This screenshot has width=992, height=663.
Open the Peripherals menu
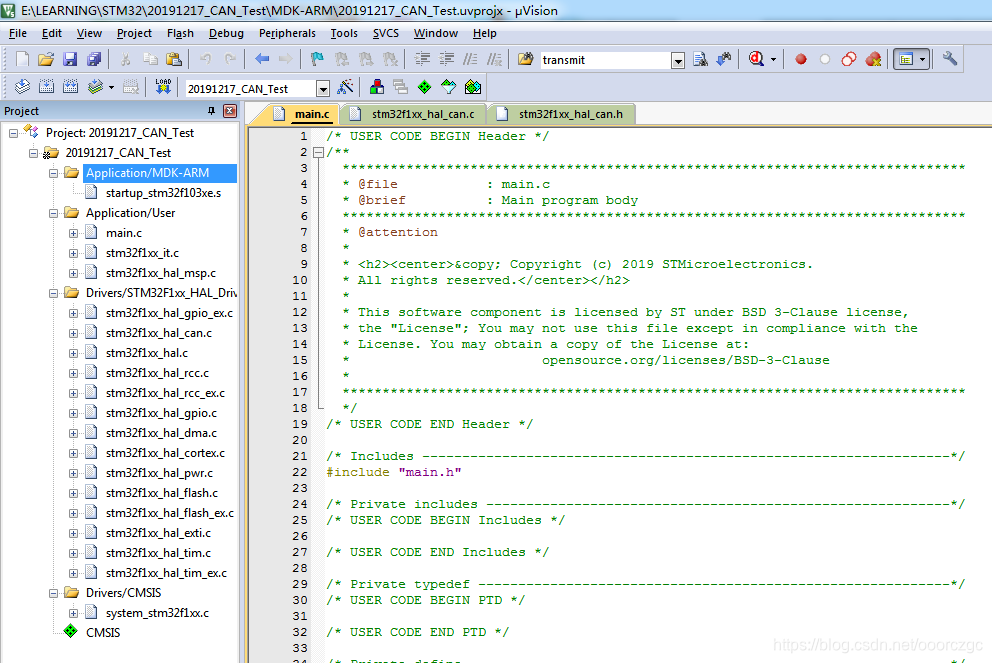click(287, 34)
